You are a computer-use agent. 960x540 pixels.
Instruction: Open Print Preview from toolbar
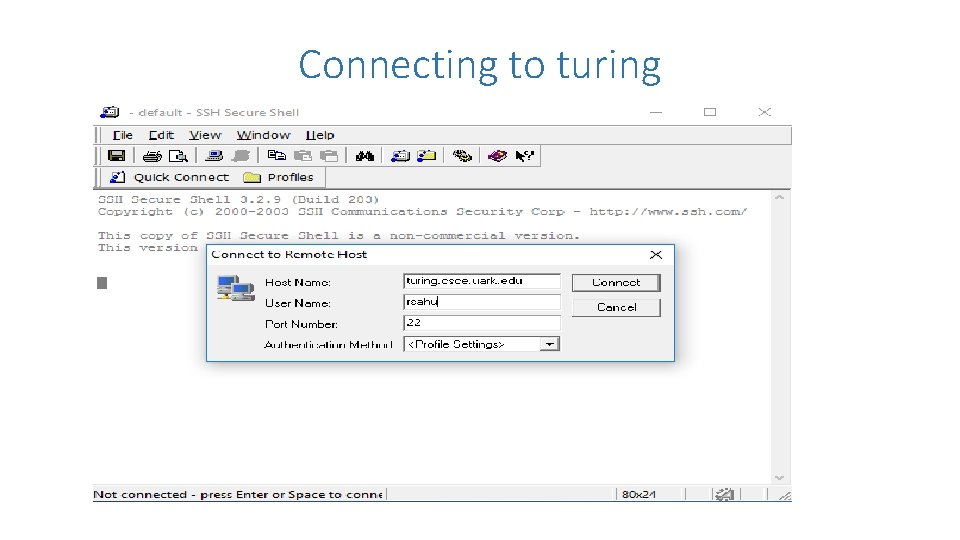pos(178,156)
